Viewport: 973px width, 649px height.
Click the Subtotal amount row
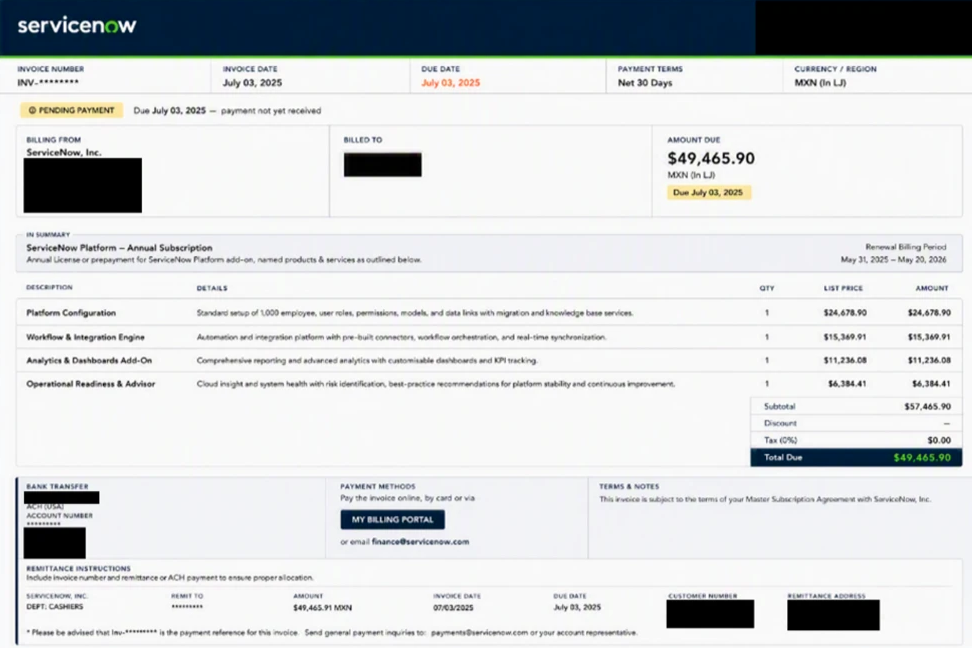tap(856, 406)
